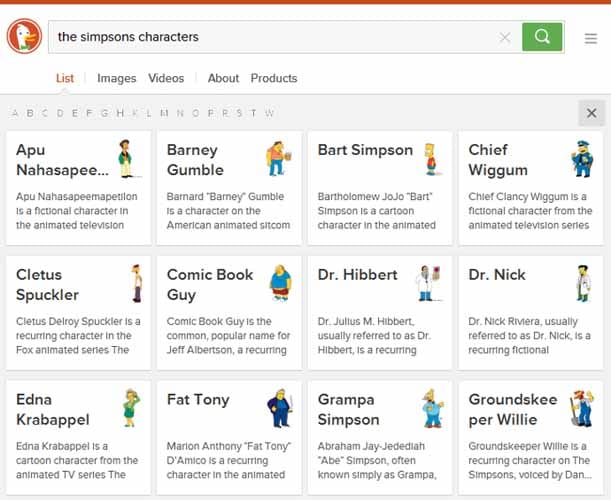Open the 'Groundskeeper Willie' card title

513,409
